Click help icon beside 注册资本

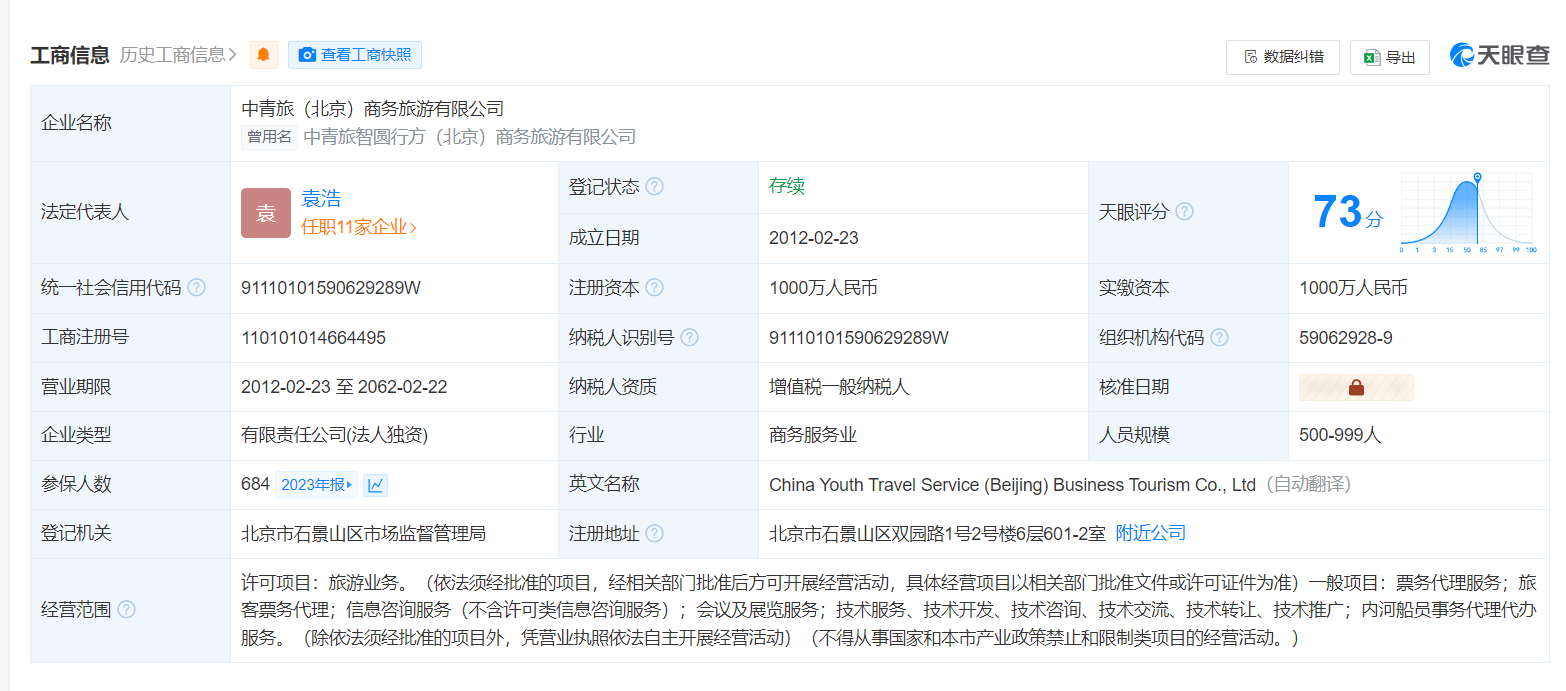(654, 288)
